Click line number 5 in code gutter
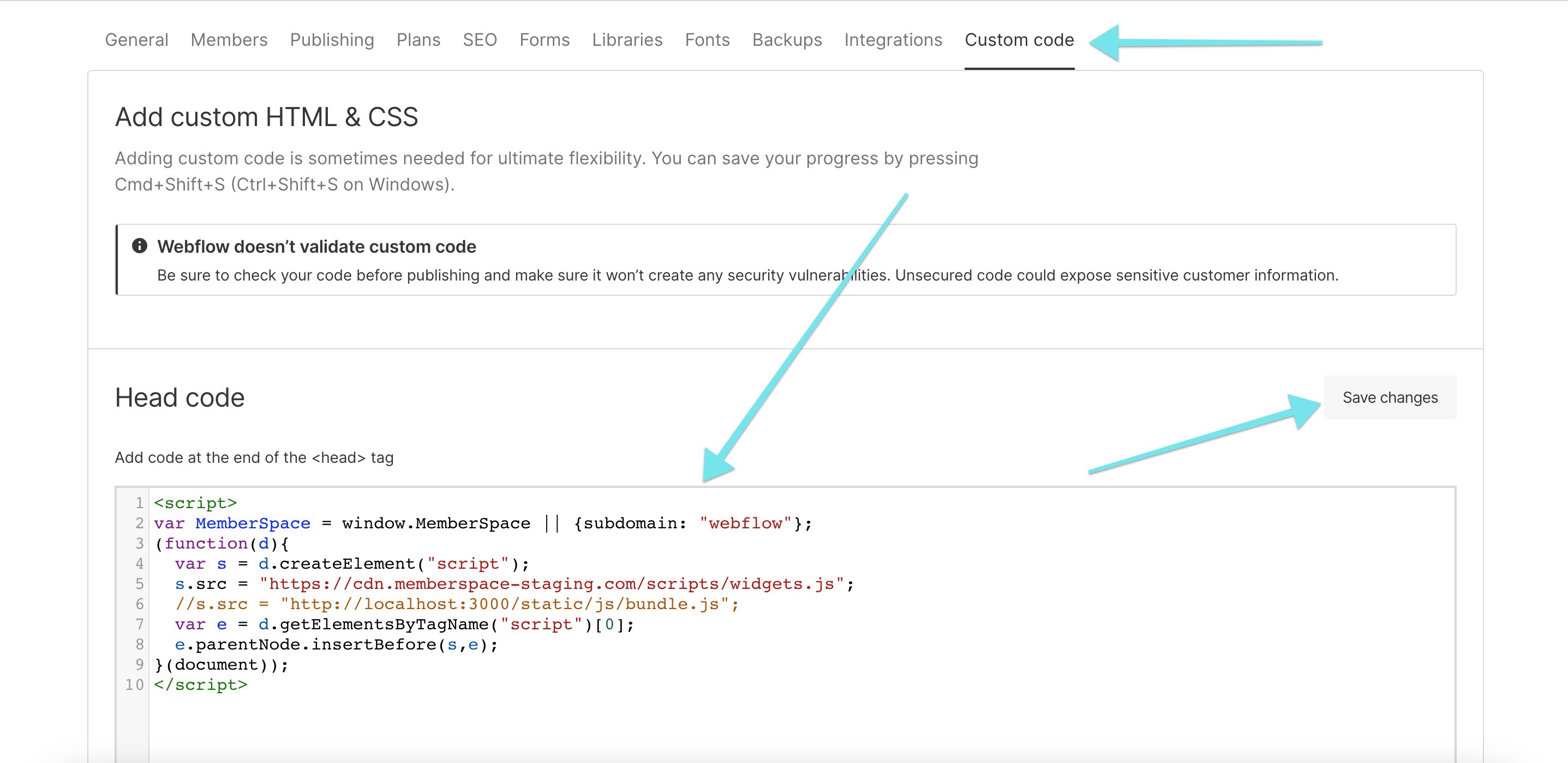Viewport: 1568px width, 763px height. click(139, 584)
